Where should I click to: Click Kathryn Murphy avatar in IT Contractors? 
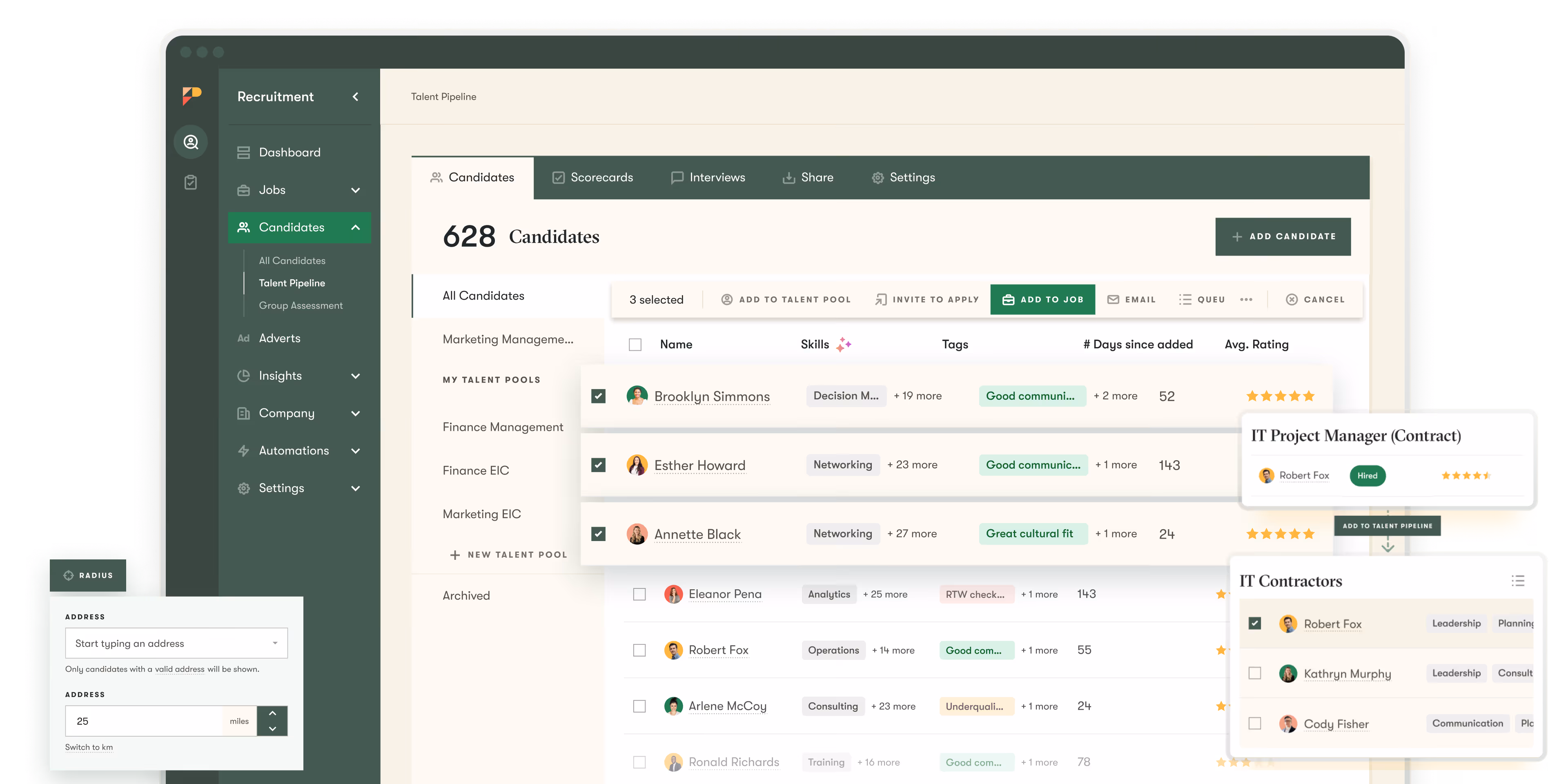click(x=1288, y=673)
